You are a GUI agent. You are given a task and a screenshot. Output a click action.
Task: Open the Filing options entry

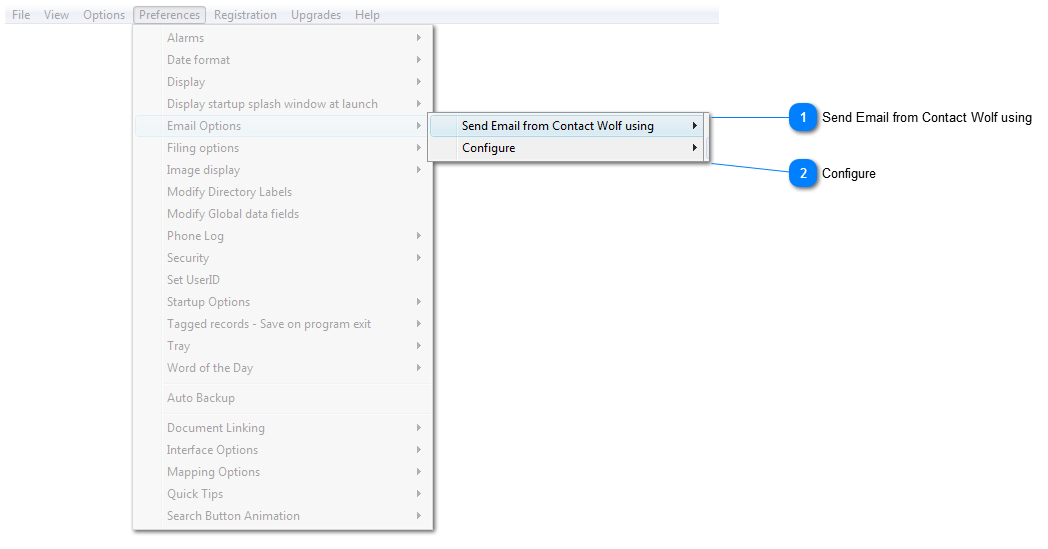(x=283, y=148)
